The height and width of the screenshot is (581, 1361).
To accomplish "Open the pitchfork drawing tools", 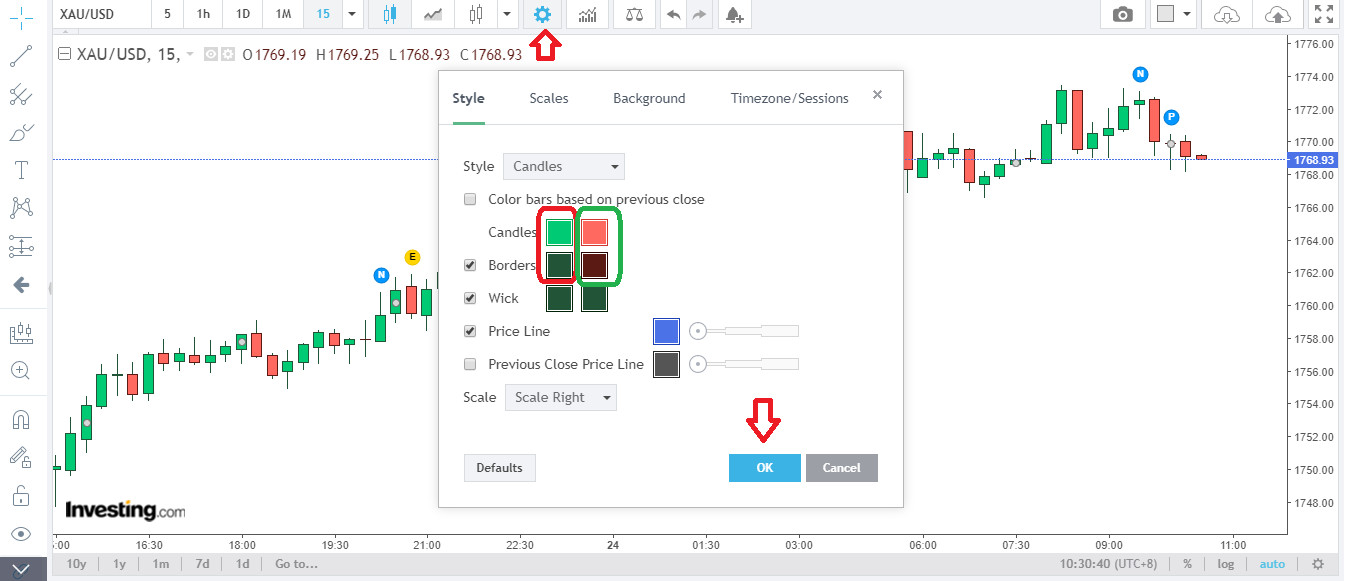I will click(x=22, y=95).
